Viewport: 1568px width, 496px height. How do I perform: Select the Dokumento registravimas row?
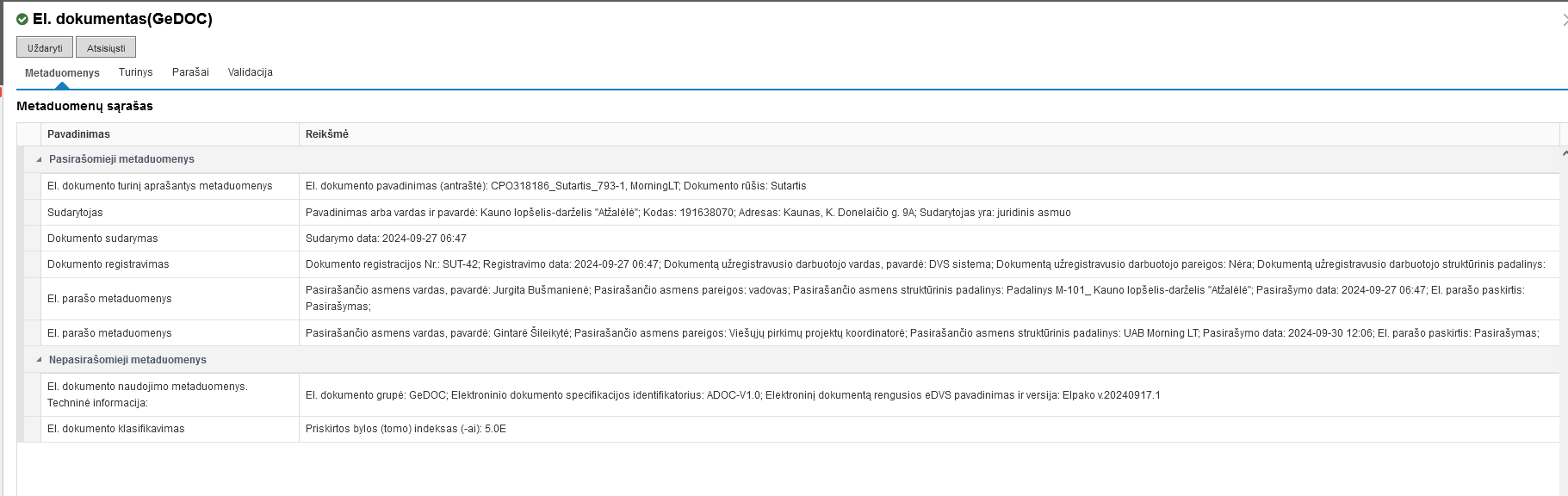(108, 264)
